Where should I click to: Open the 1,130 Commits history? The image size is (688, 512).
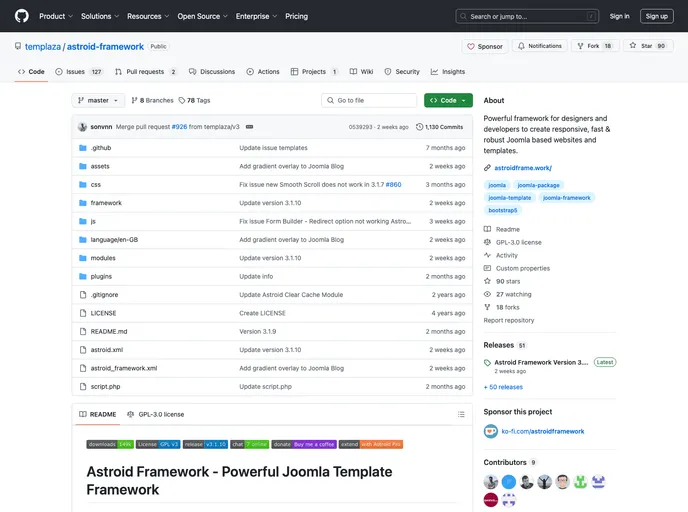[x=440, y=127]
